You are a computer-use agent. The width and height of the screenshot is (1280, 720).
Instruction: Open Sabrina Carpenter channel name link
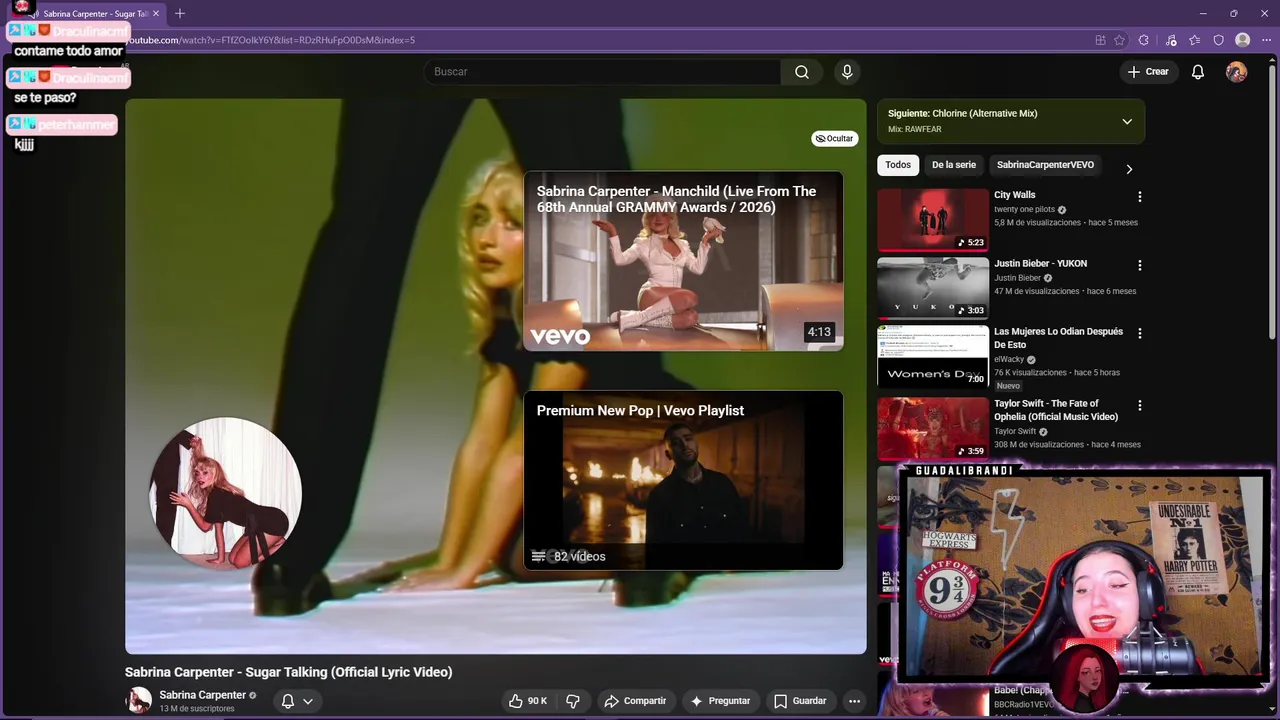coord(202,695)
